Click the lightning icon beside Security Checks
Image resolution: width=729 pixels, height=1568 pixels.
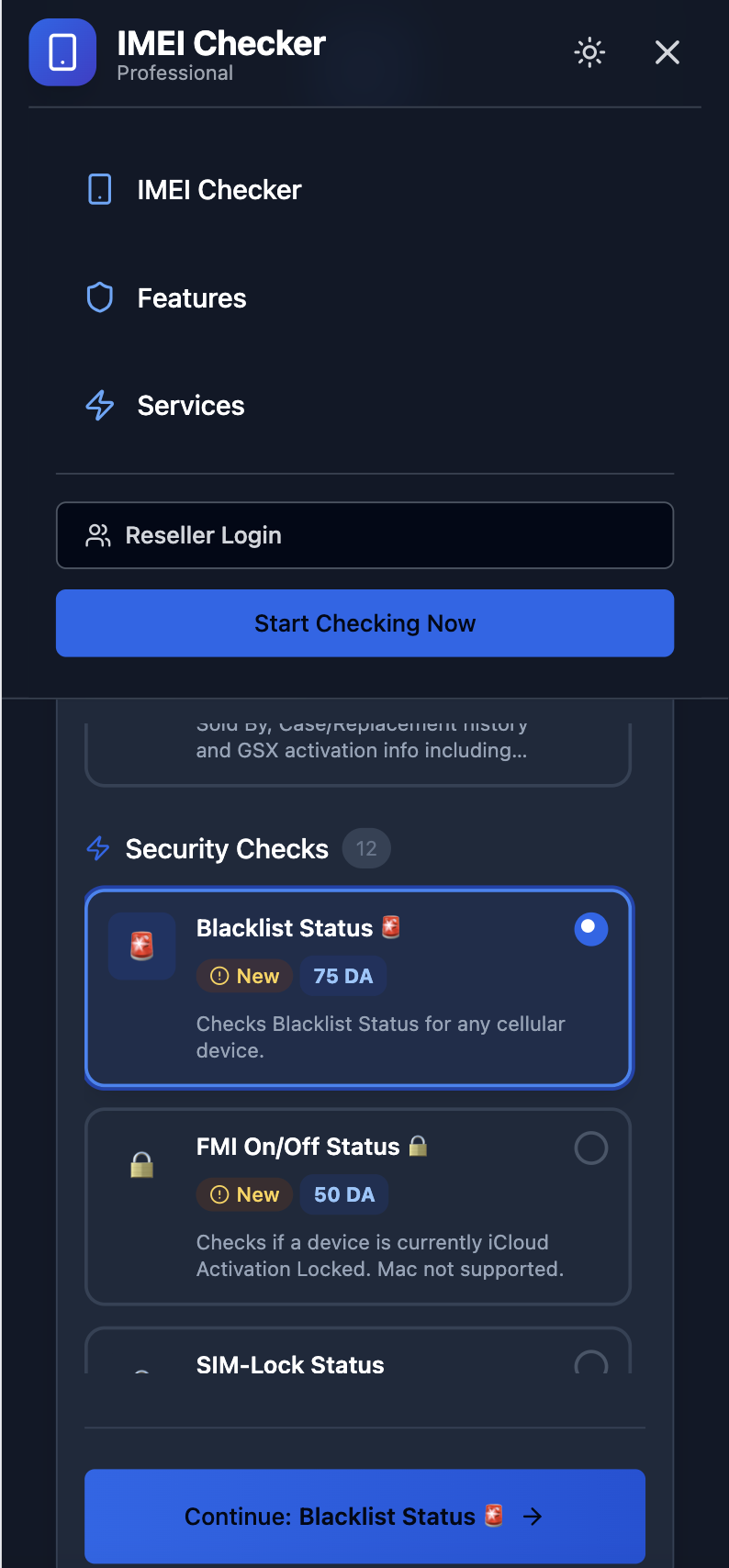97,848
